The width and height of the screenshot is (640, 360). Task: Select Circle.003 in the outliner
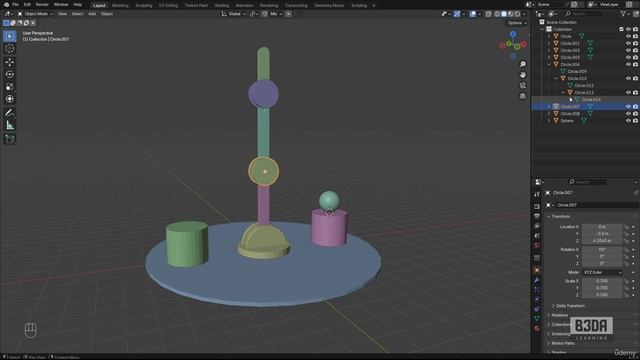tap(570, 58)
